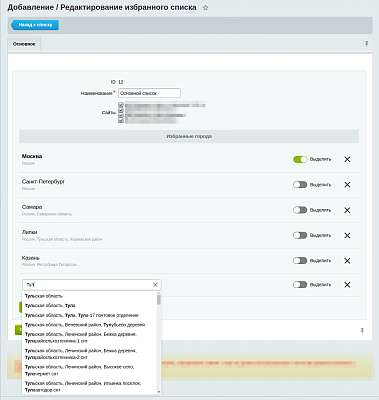Click the suggestion list's scroll down arrow
Image resolution: width=379 pixels, height=400 pixels.
click(x=159, y=392)
